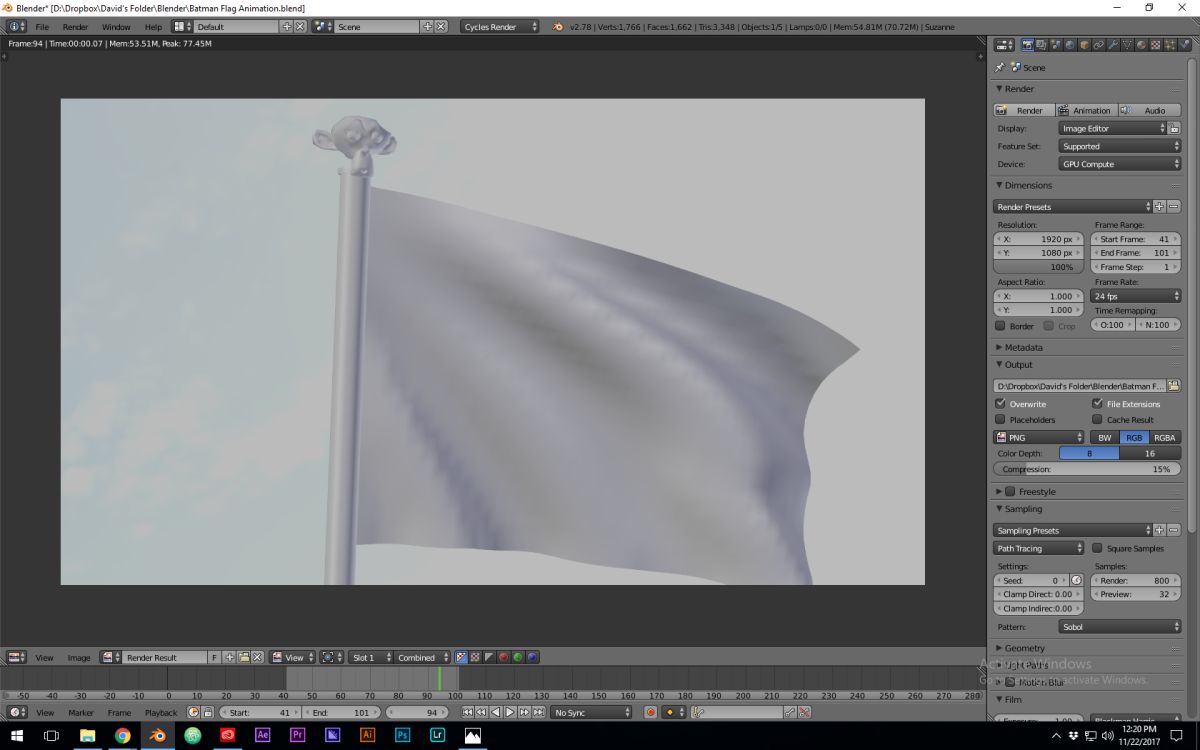Open the Mesh Data triangle properties tab
Viewport: 1200px width, 750px height.
[1128, 45]
